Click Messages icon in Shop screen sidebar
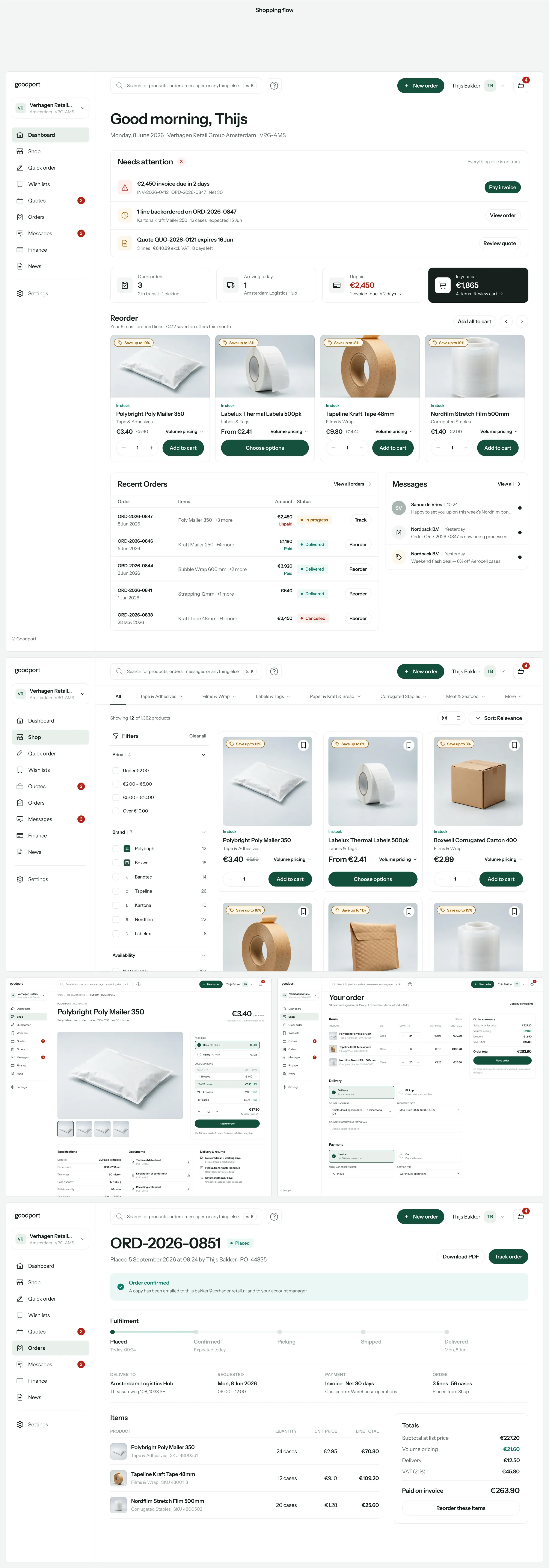The height and width of the screenshot is (1568, 549). [20, 819]
